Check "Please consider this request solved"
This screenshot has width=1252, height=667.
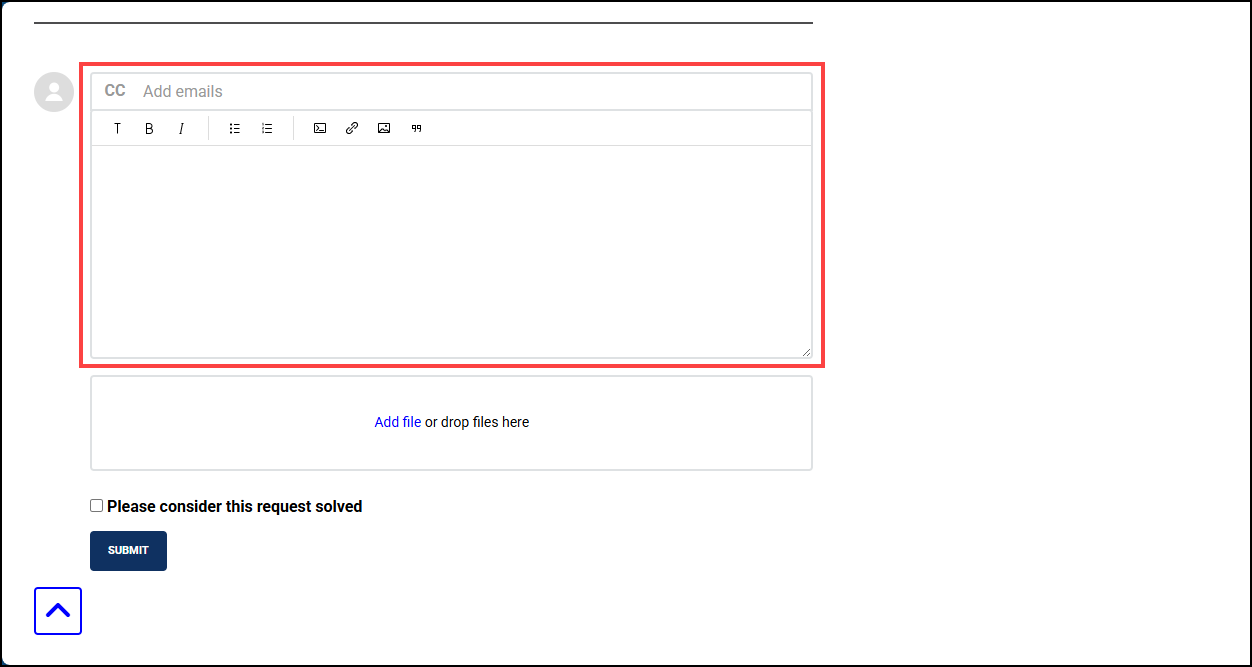97,506
